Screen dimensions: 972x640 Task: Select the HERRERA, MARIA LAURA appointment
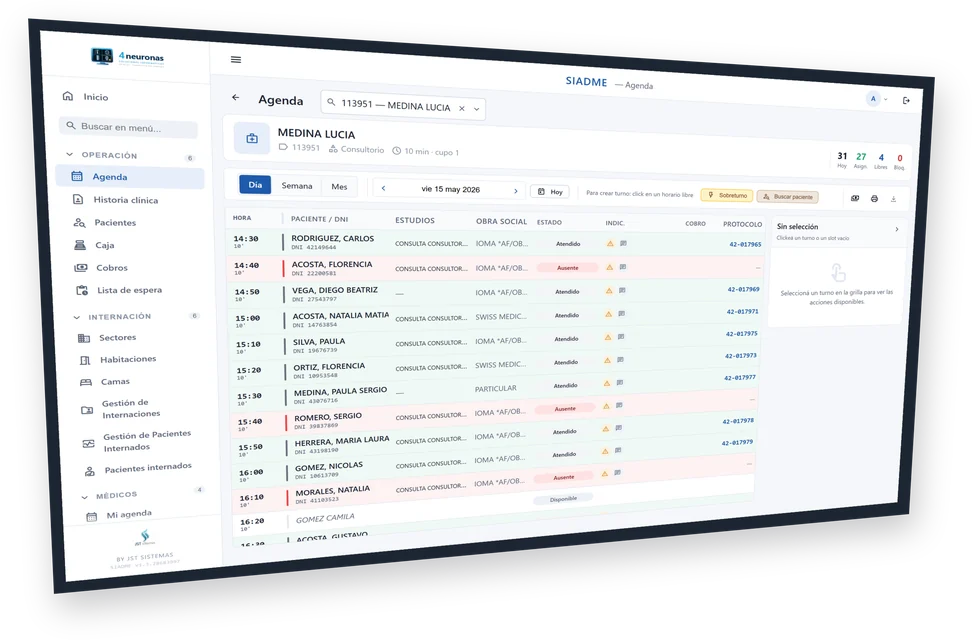pos(493,442)
